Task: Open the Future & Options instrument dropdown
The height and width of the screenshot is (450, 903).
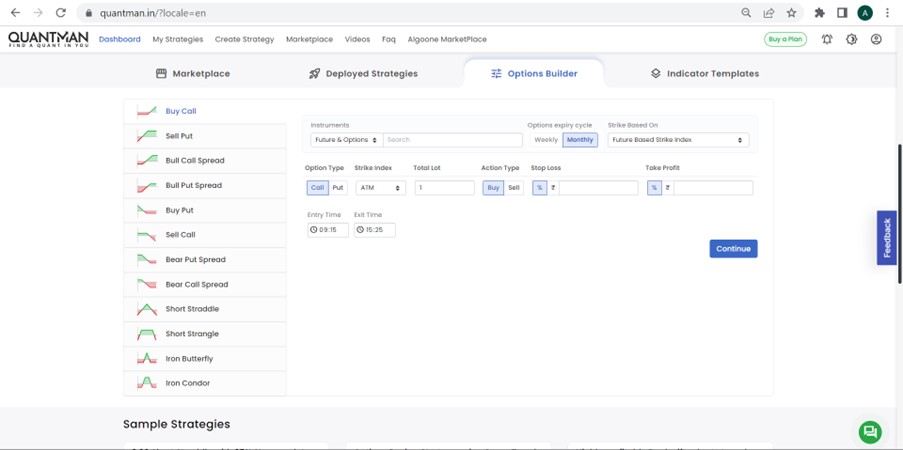Action: click(x=346, y=140)
